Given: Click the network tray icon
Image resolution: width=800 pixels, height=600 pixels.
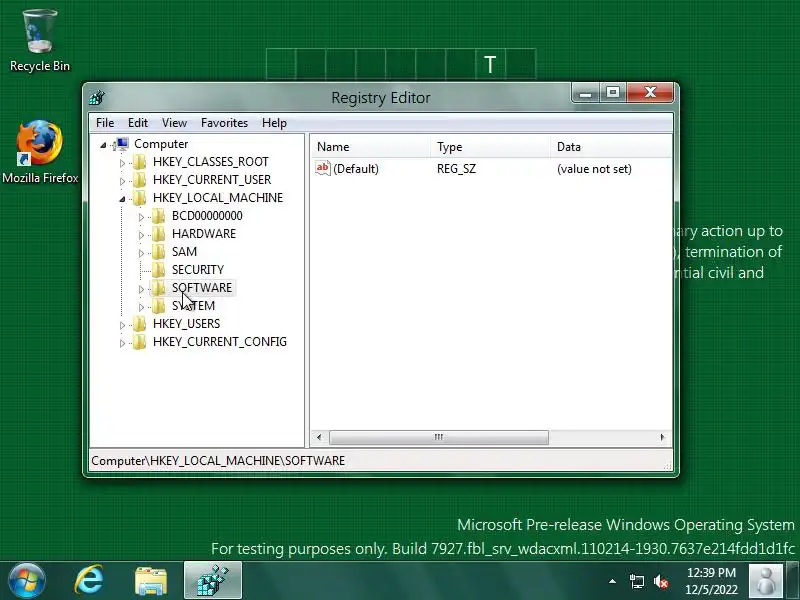Looking at the screenshot, I should [x=636, y=582].
